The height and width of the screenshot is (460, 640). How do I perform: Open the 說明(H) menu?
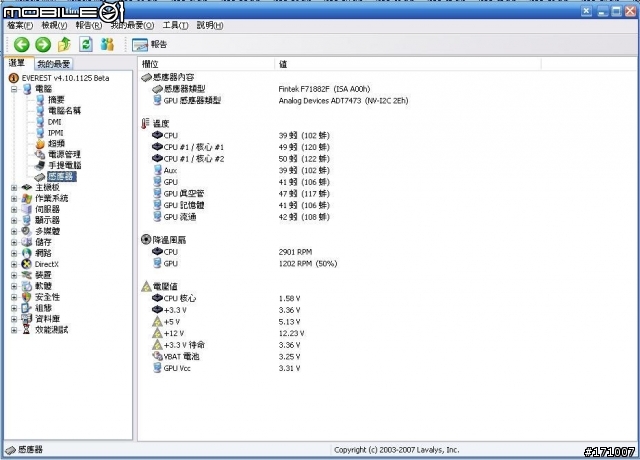(x=210, y=25)
